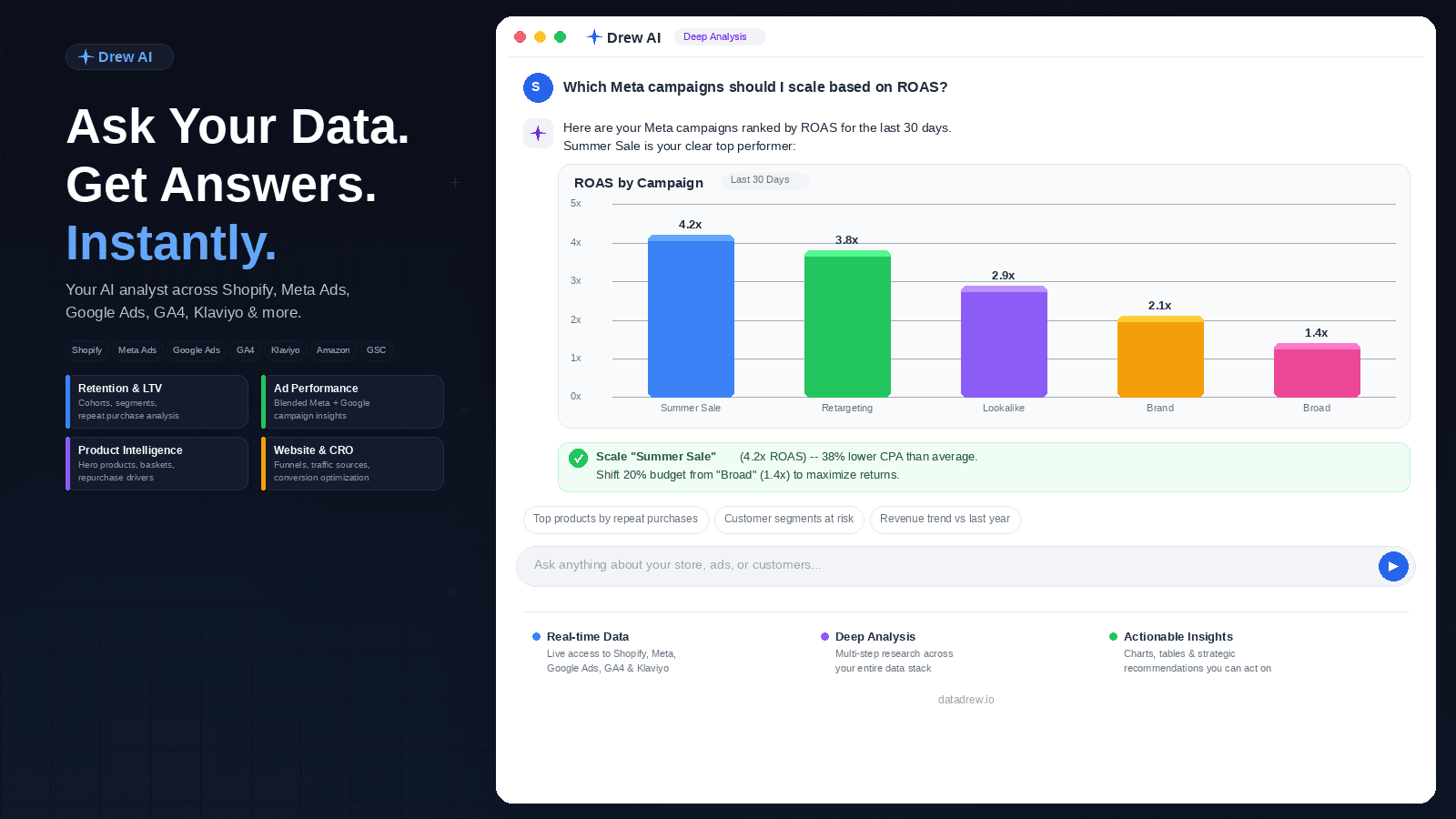Click the ROAS by Campaign chart title

tap(639, 183)
